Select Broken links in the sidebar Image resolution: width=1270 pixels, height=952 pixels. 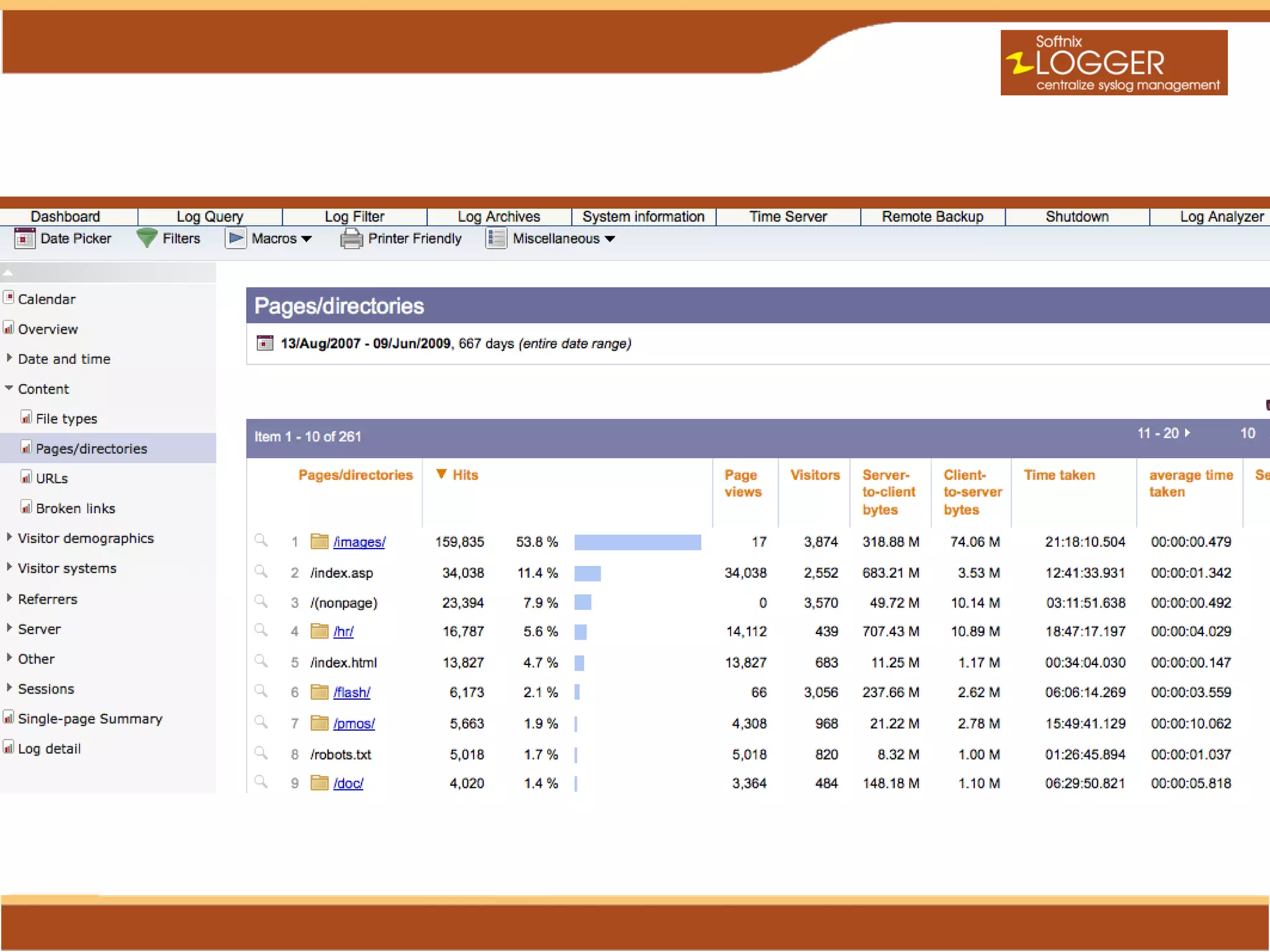(75, 508)
